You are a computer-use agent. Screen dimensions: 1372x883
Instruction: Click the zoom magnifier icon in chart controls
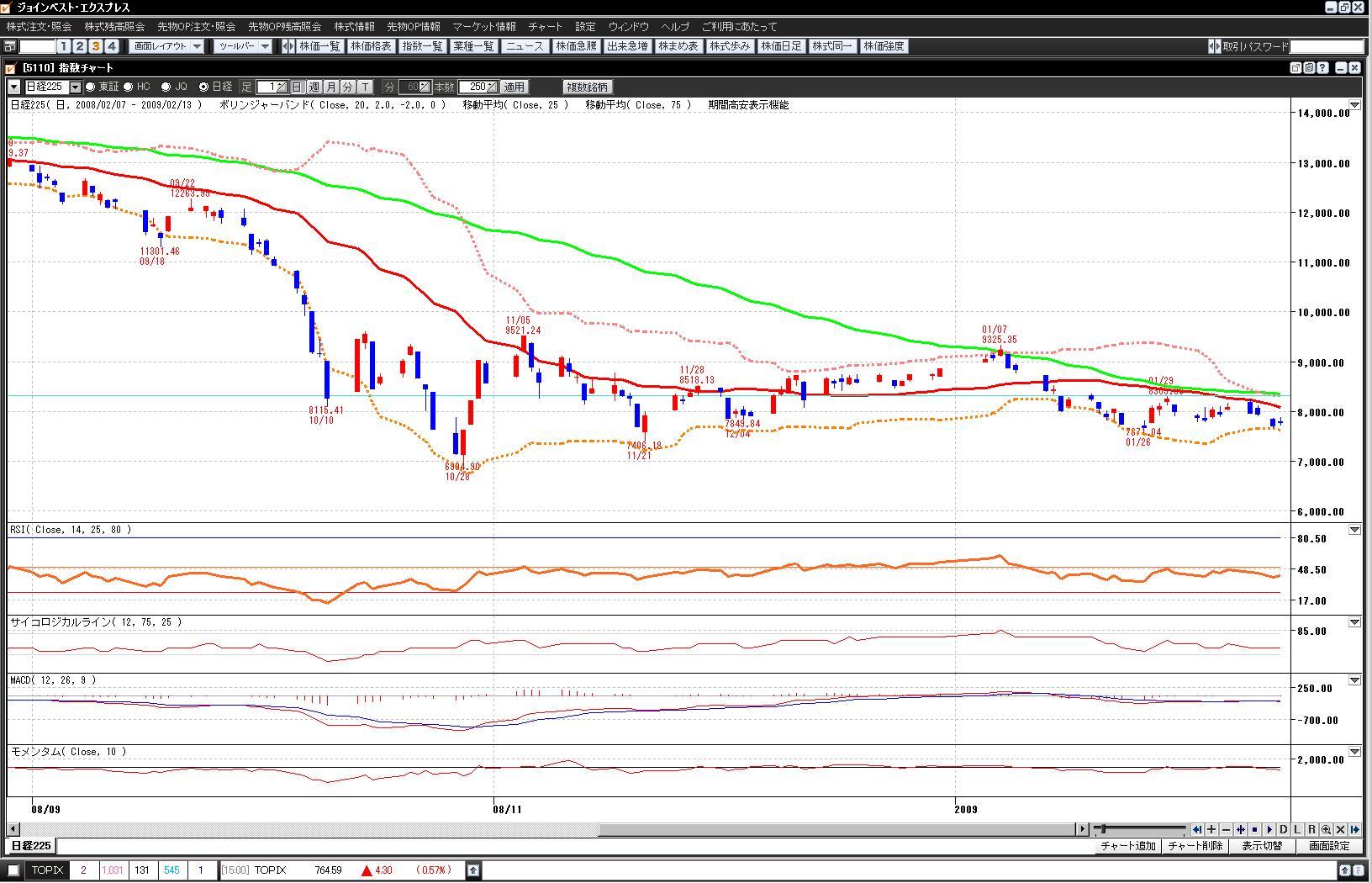pos(1326,829)
